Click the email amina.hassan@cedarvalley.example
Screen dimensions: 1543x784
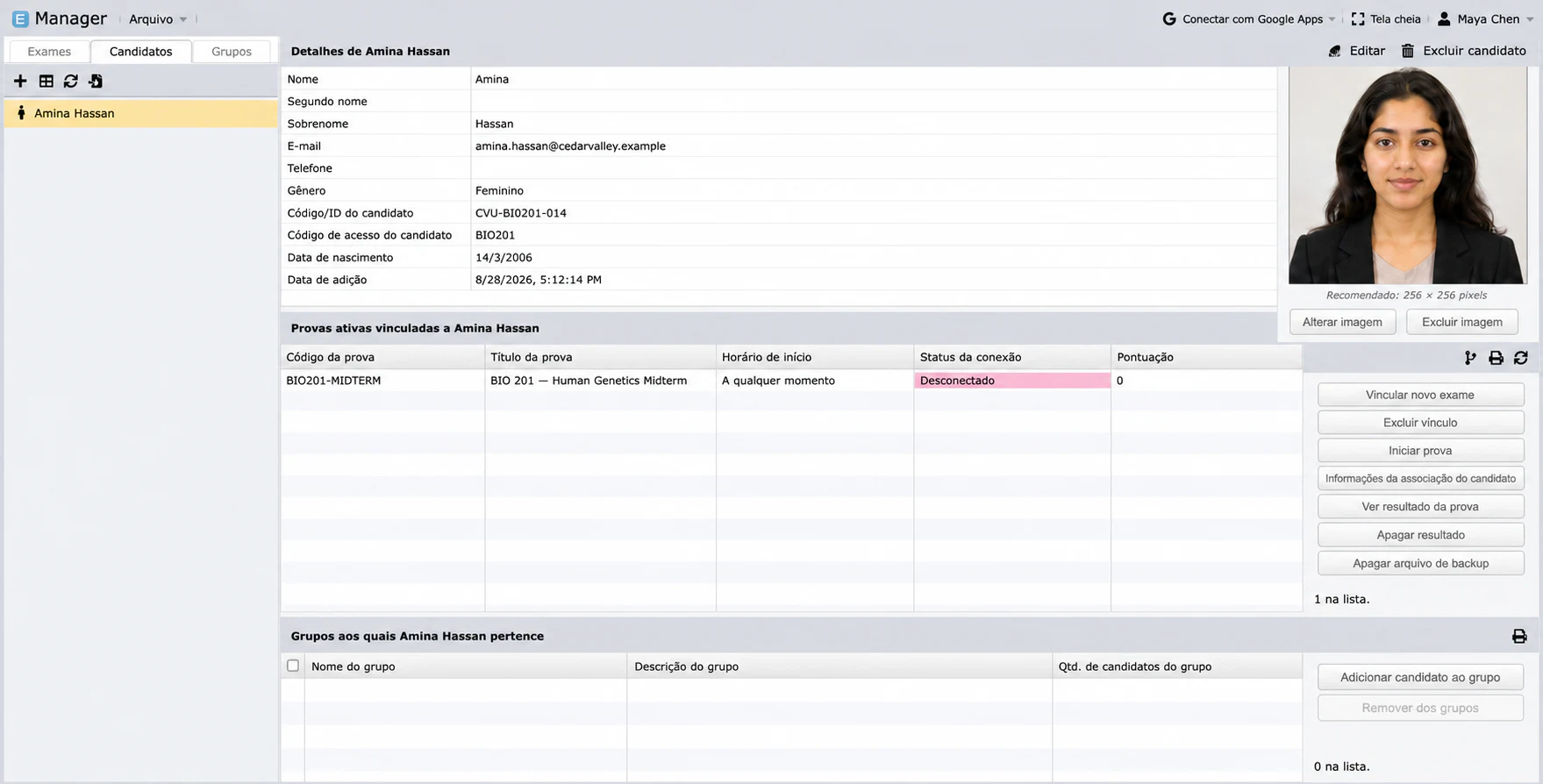click(x=570, y=146)
